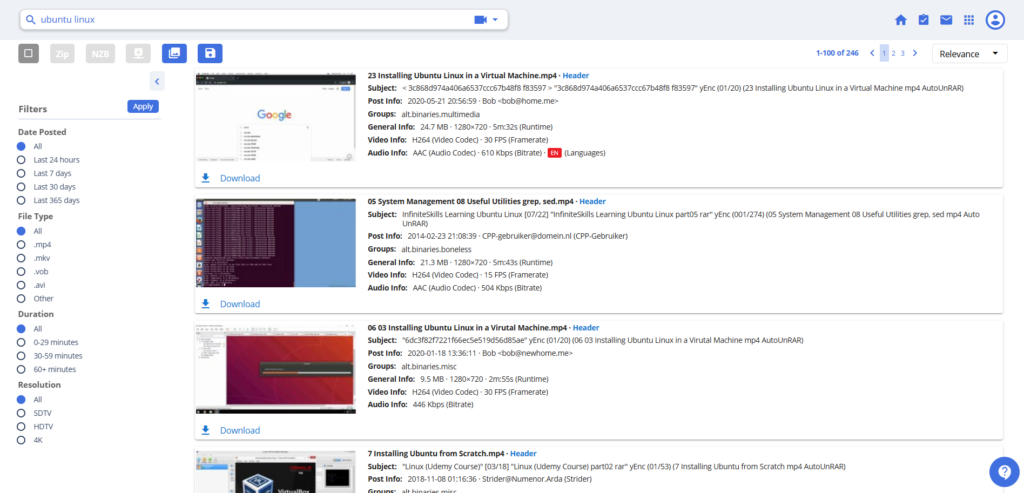The height and width of the screenshot is (493, 1024).
Task: Select Date Posted All option
Action: pos(22,146)
